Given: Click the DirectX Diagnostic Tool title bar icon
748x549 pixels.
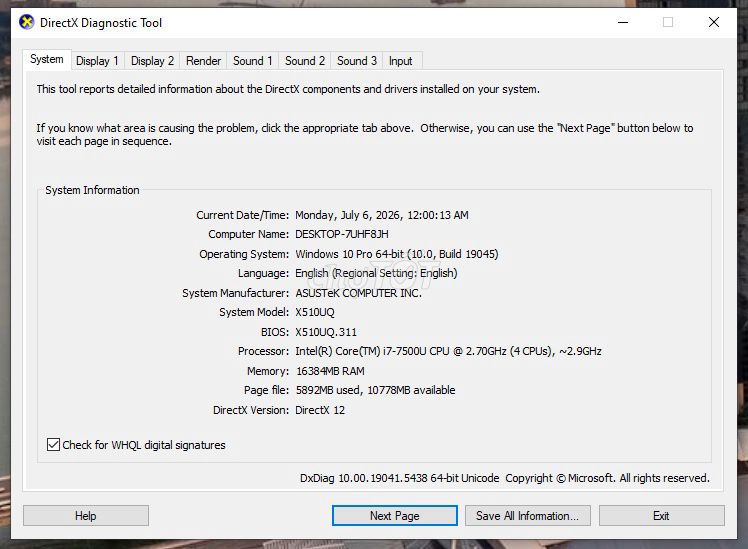Looking at the screenshot, I should pos(27,22).
